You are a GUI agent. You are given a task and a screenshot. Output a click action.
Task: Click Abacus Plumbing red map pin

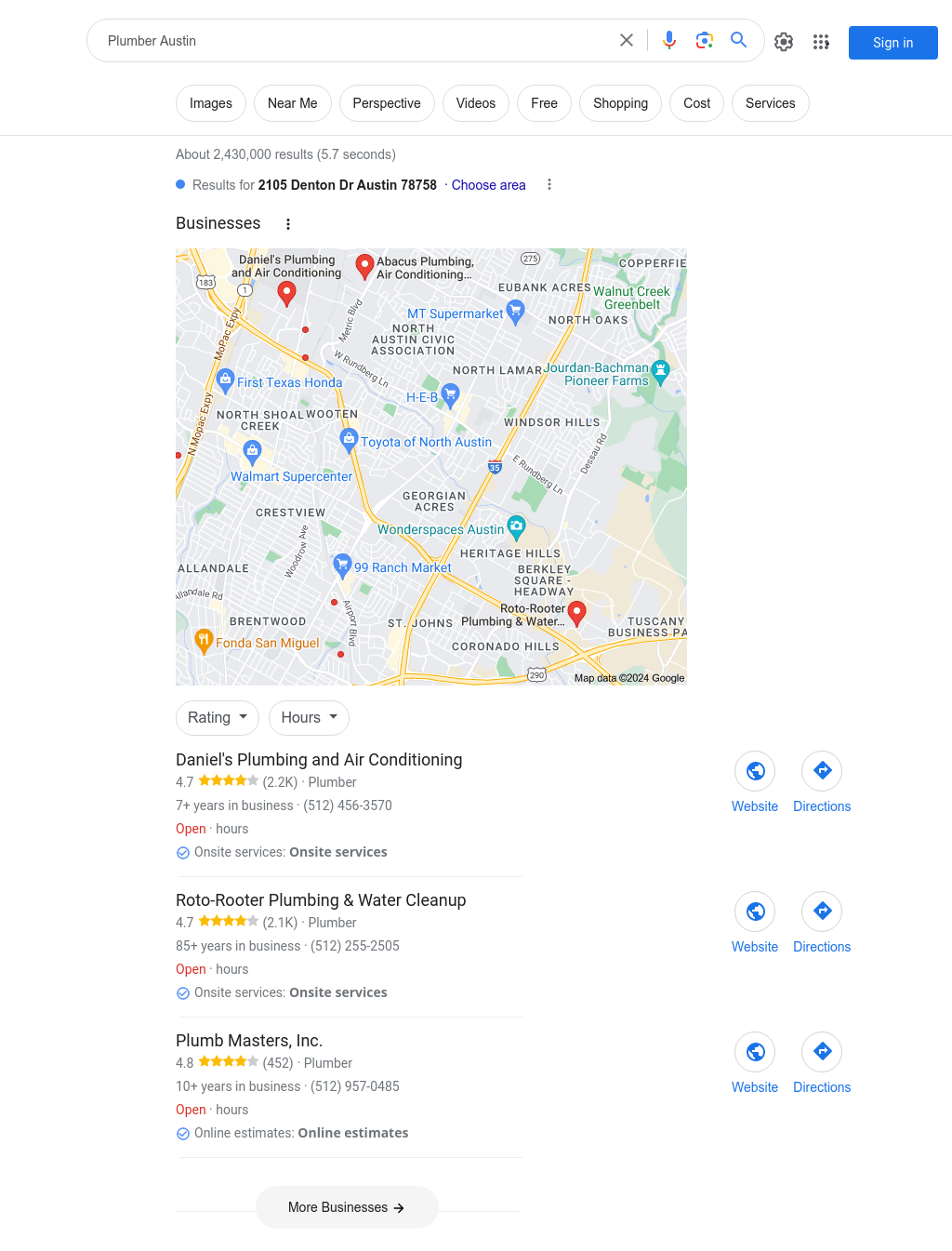pyautogui.click(x=365, y=267)
